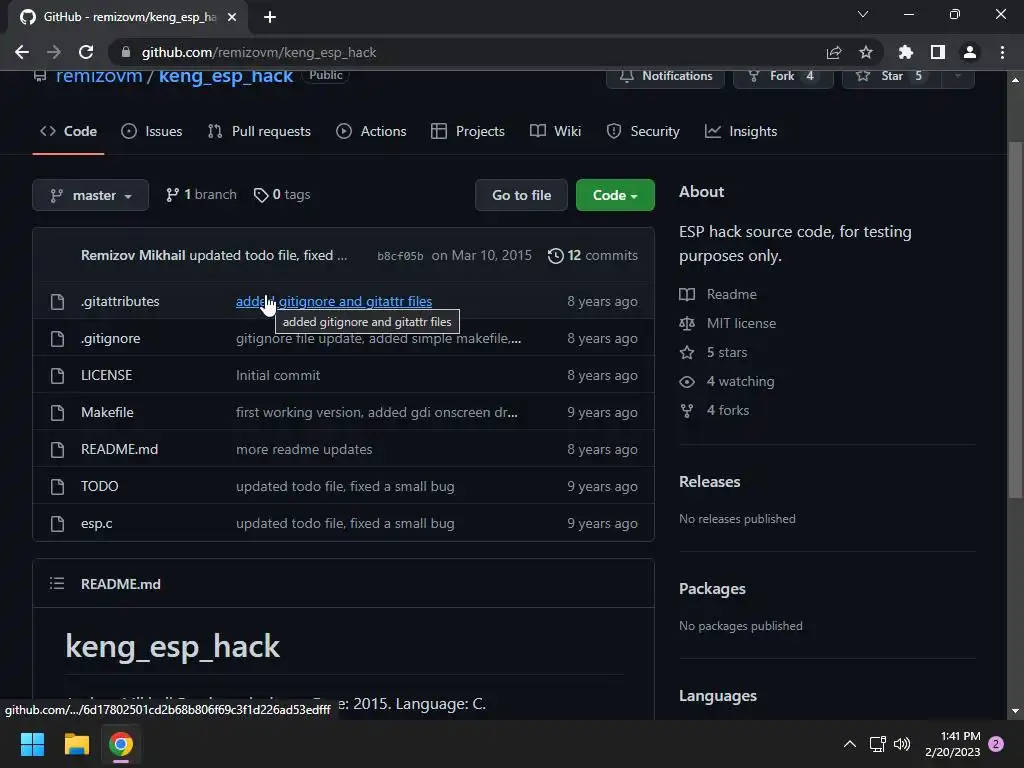Open Chrome three-dot menu
The image size is (1024, 768).
point(1002,52)
